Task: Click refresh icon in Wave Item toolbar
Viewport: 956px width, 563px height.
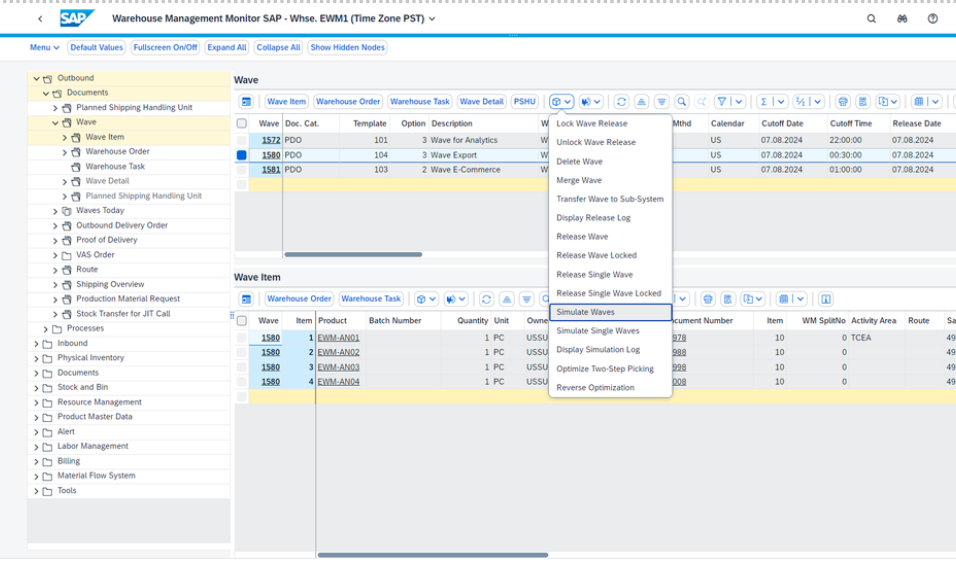Action: [x=486, y=299]
